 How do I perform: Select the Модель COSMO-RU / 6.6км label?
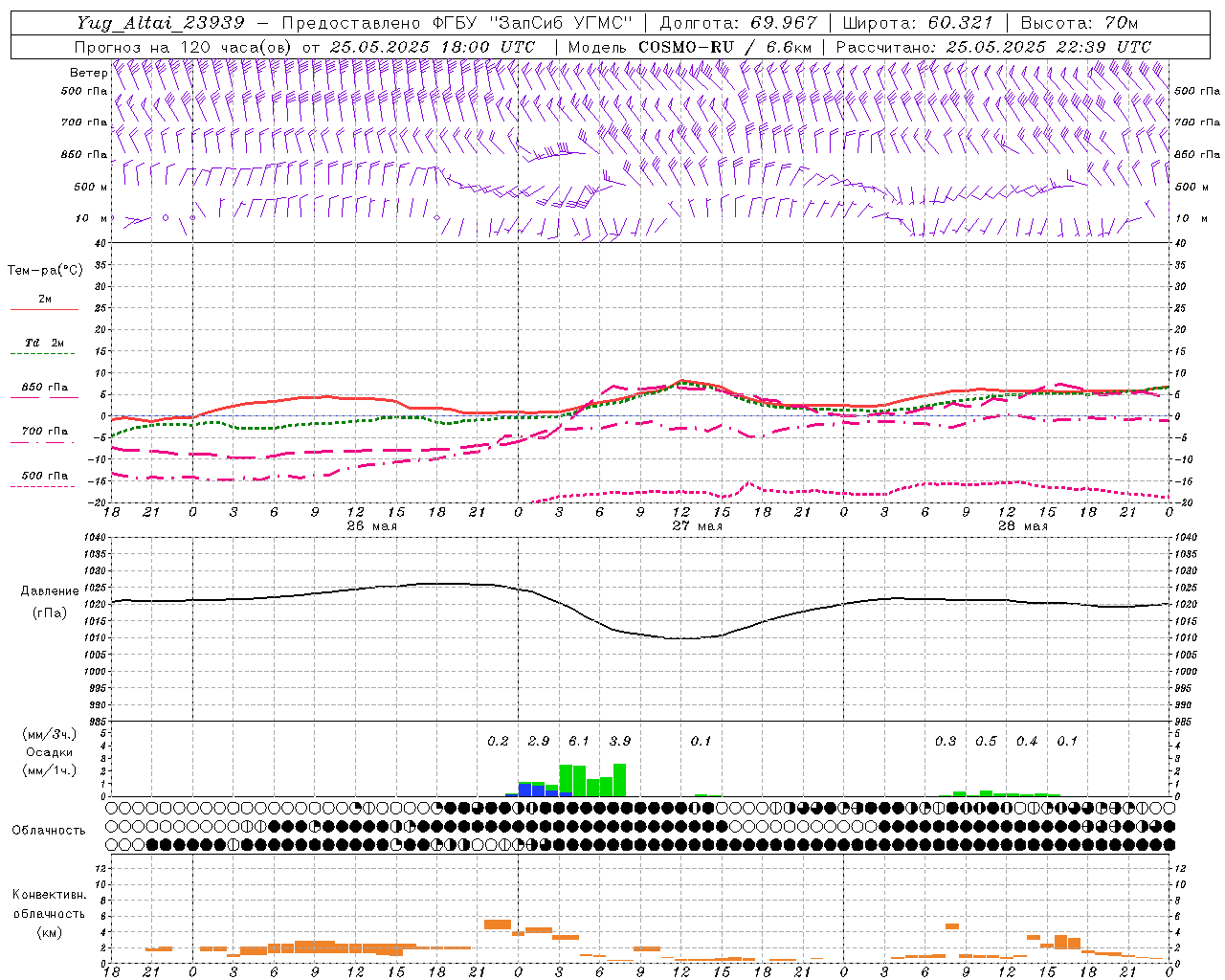tap(690, 47)
